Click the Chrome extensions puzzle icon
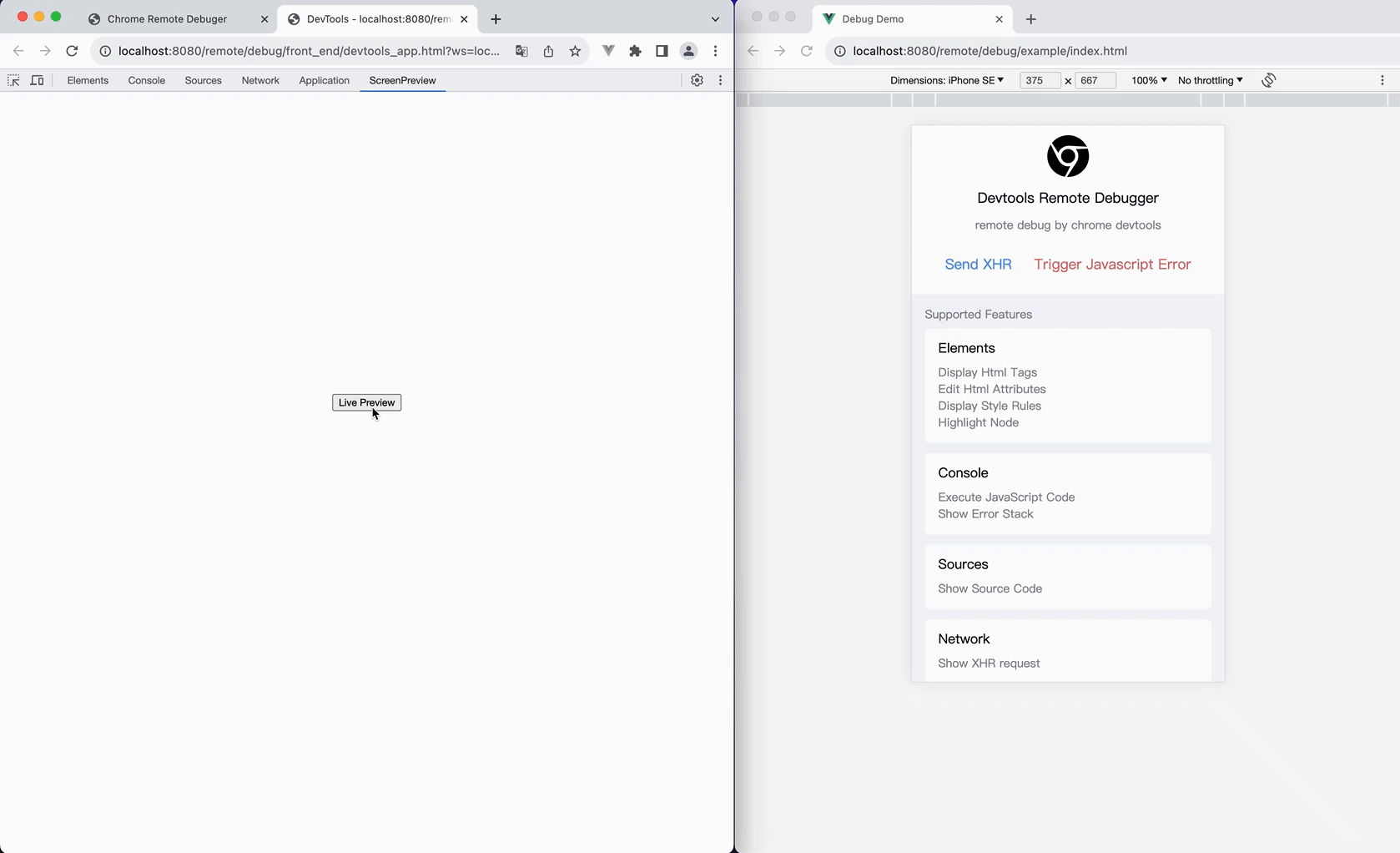The height and width of the screenshot is (853, 1400). pyautogui.click(x=635, y=51)
